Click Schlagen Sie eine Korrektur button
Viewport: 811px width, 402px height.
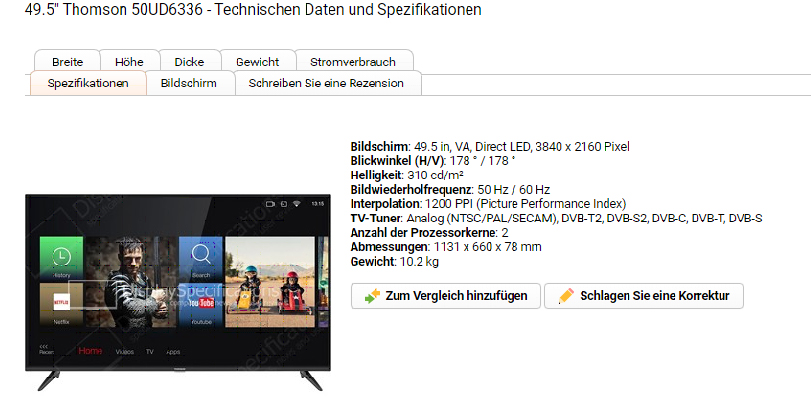point(644,296)
